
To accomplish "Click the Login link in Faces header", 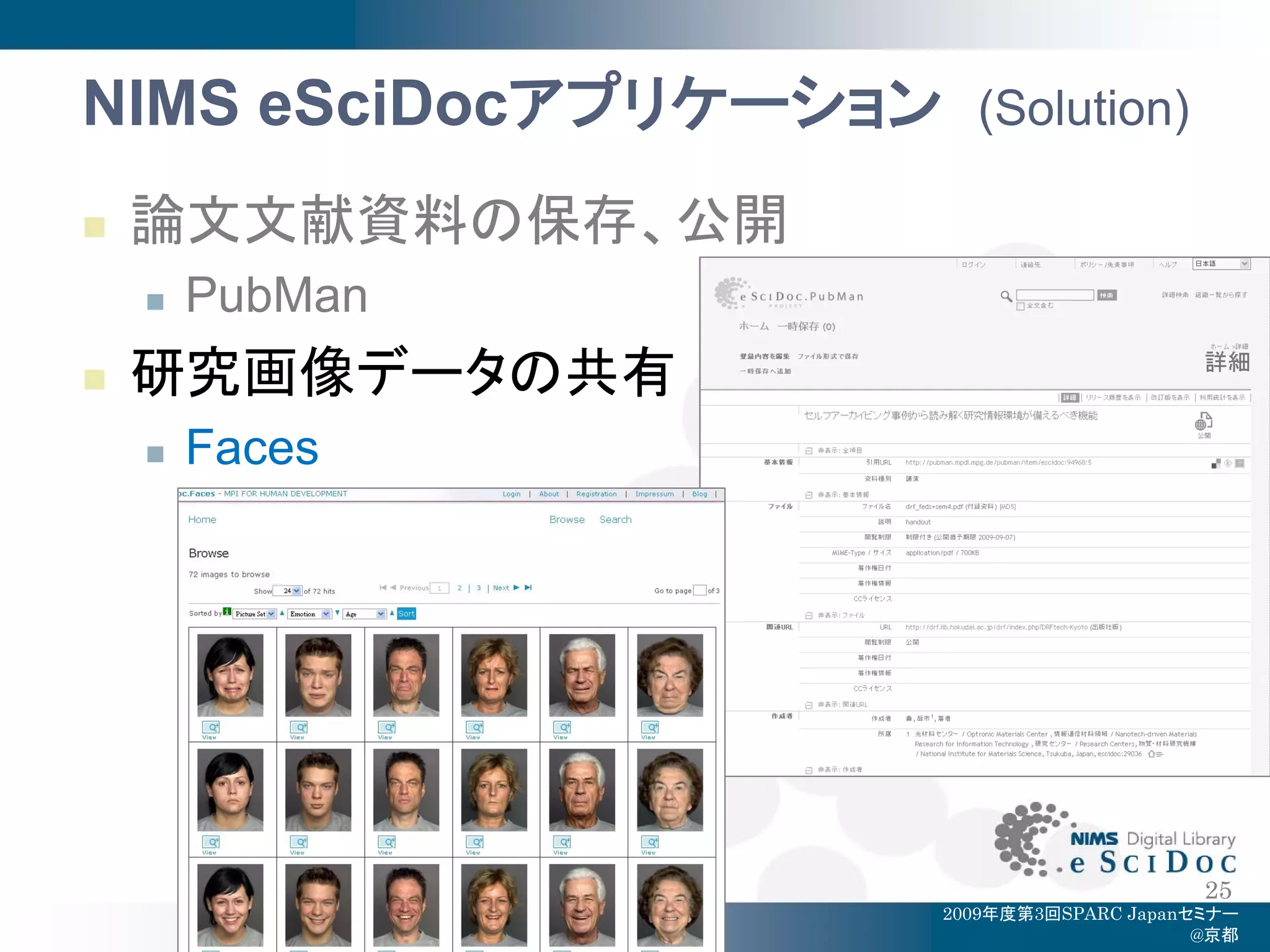I will coord(512,494).
